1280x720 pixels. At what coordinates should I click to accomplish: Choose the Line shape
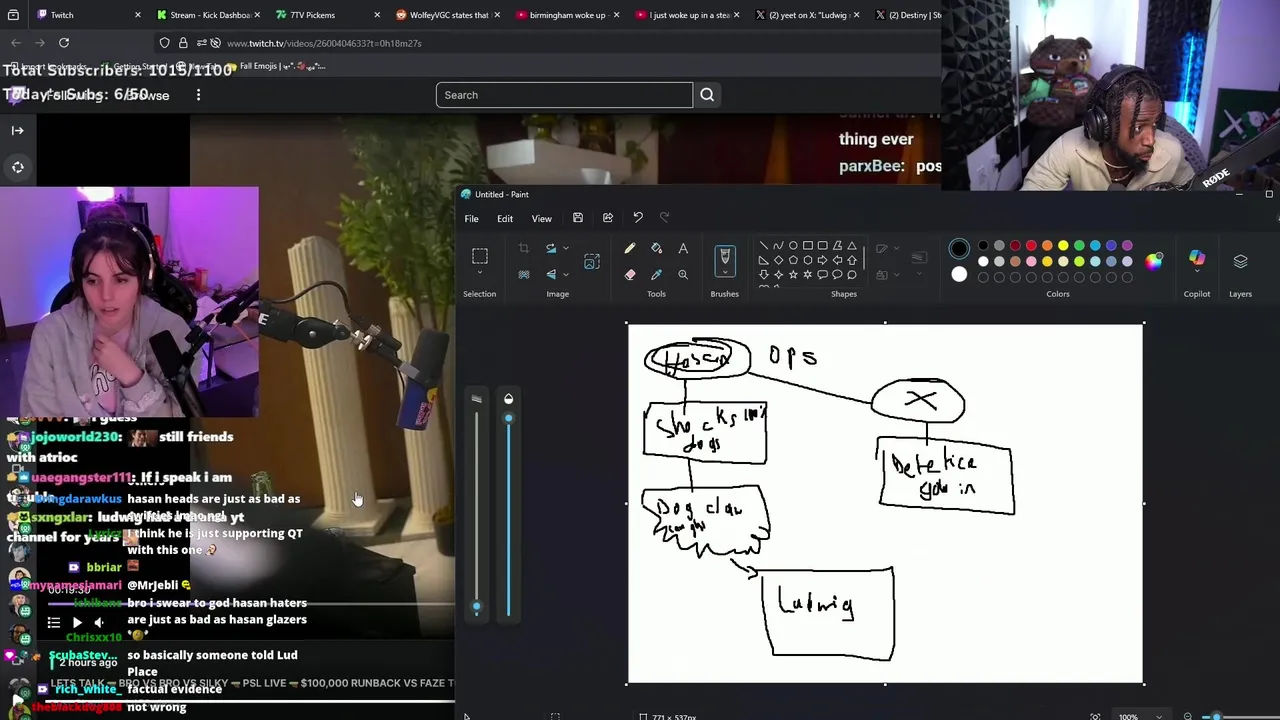764,245
